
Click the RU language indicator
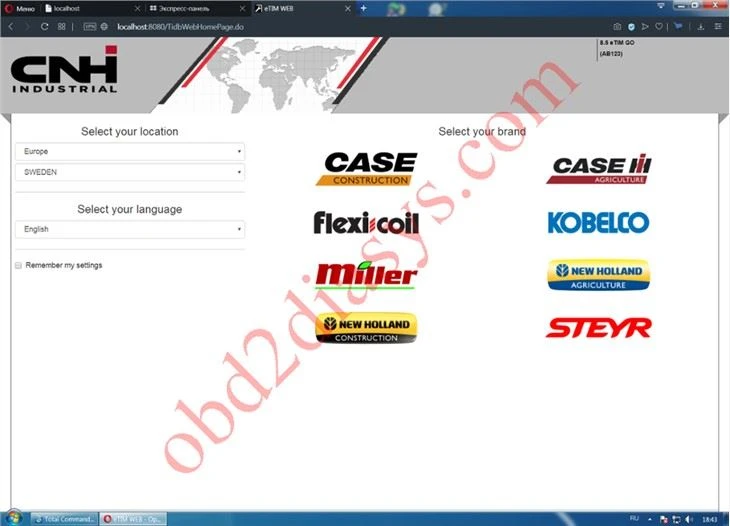pyautogui.click(x=634, y=519)
